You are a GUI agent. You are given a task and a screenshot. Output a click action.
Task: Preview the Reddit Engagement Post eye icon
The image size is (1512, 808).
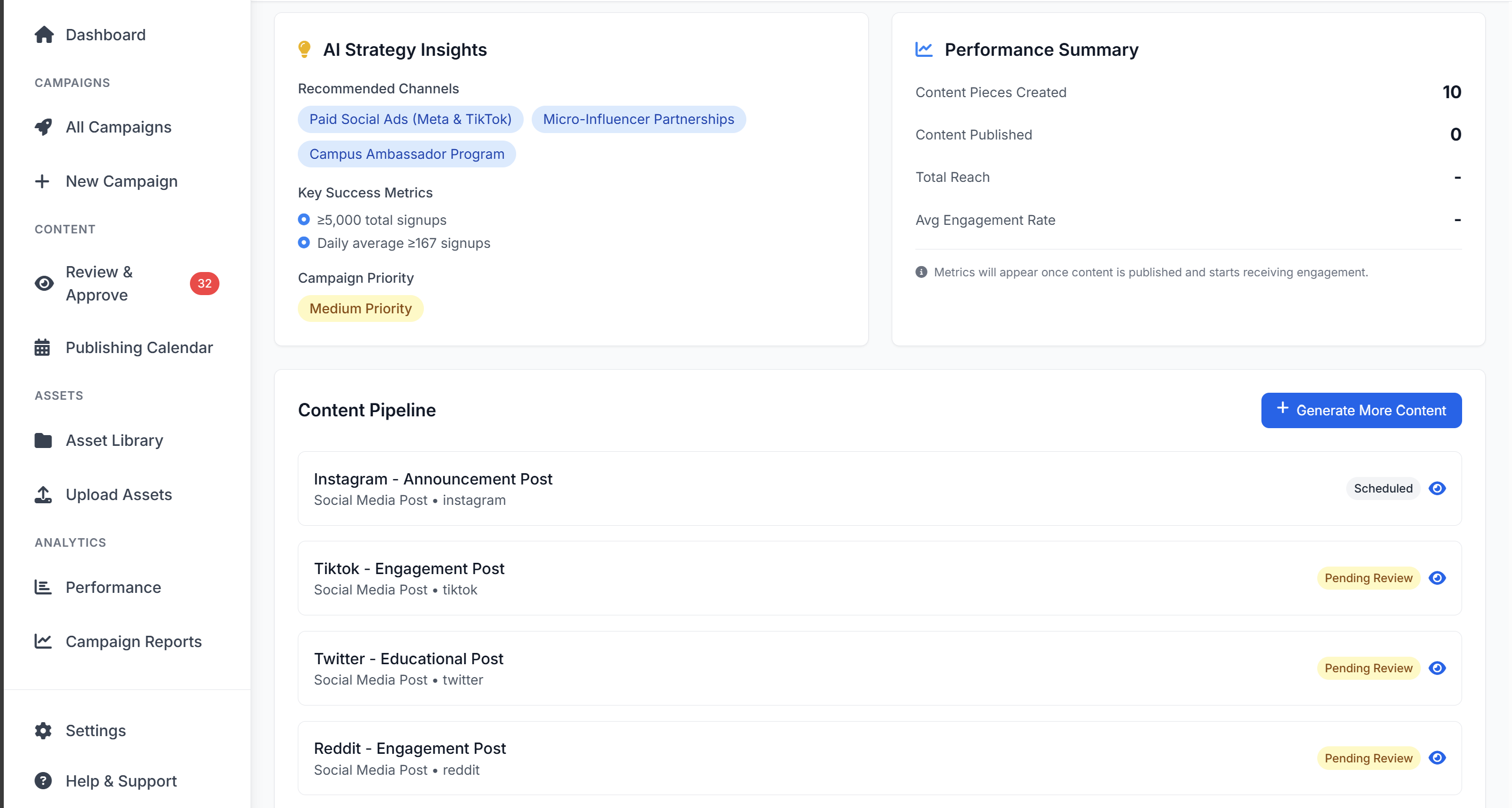(1437, 758)
